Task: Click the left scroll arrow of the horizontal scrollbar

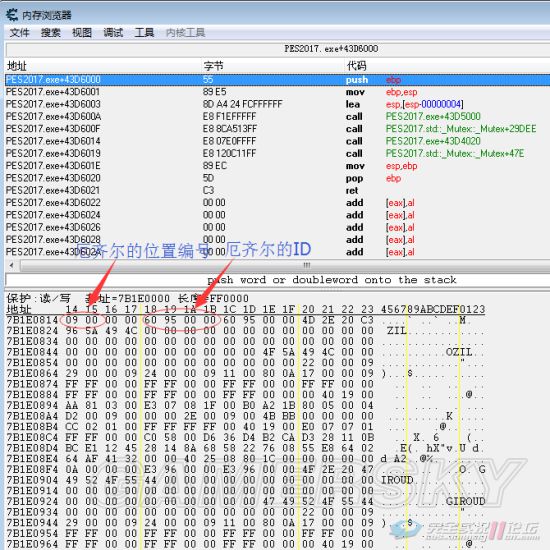Action: tap(12, 265)
